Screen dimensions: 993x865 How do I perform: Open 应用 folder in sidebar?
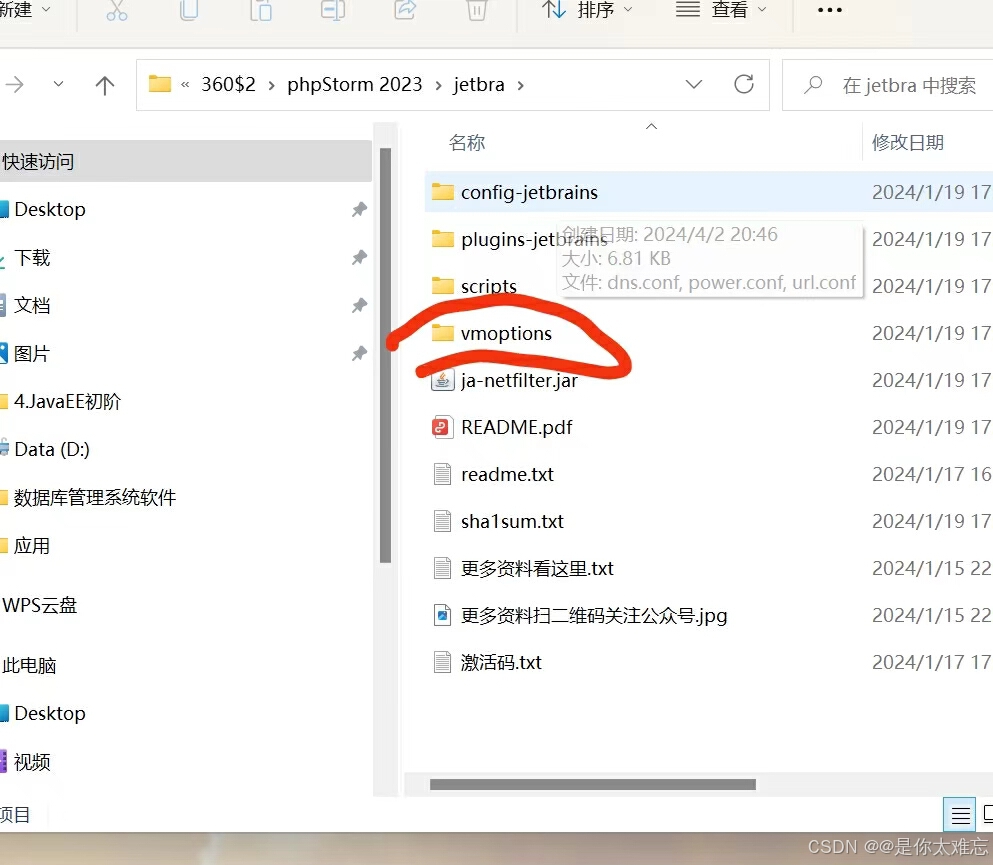tap(32, 546)
